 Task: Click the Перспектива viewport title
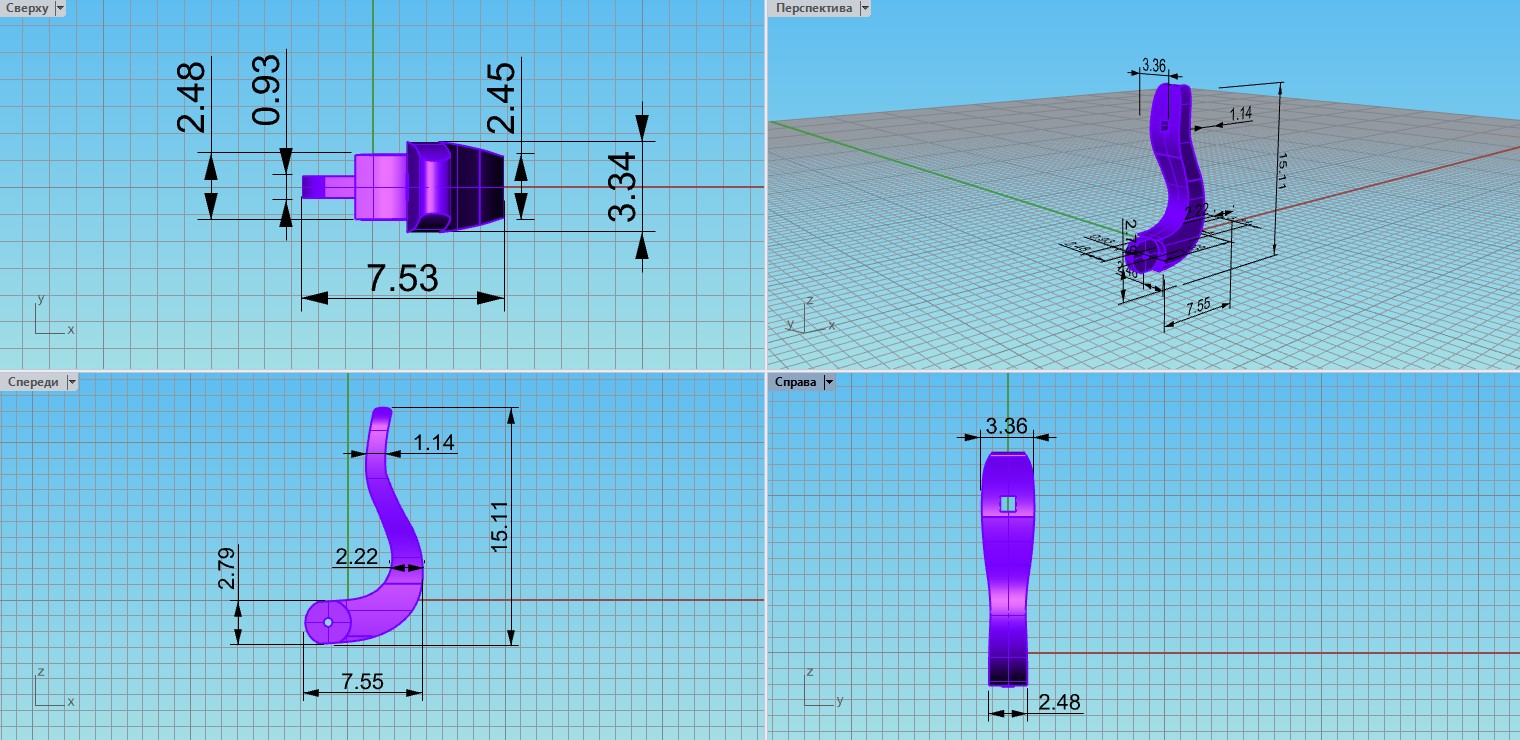814,8
